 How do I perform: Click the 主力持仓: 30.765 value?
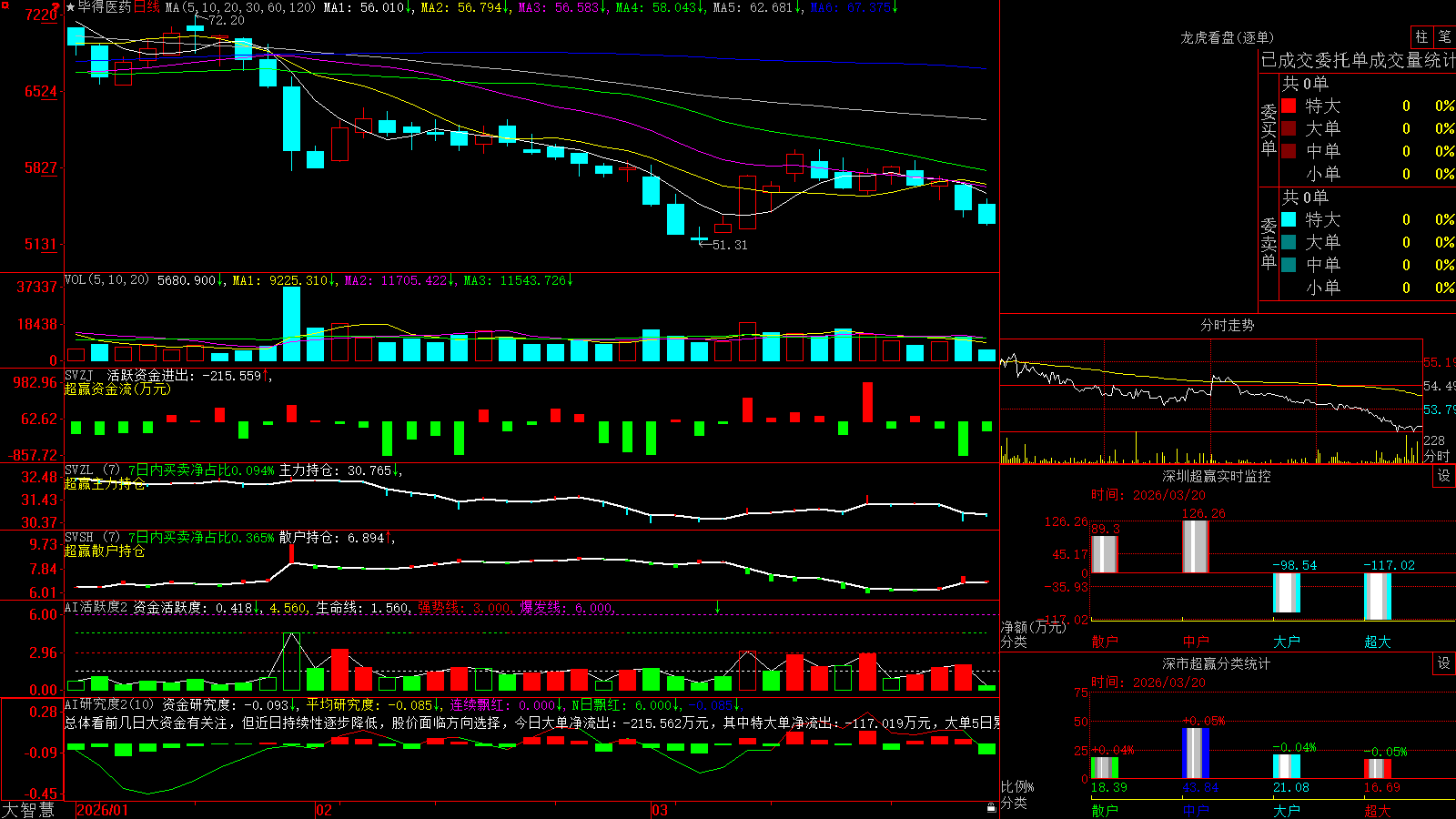335,470
